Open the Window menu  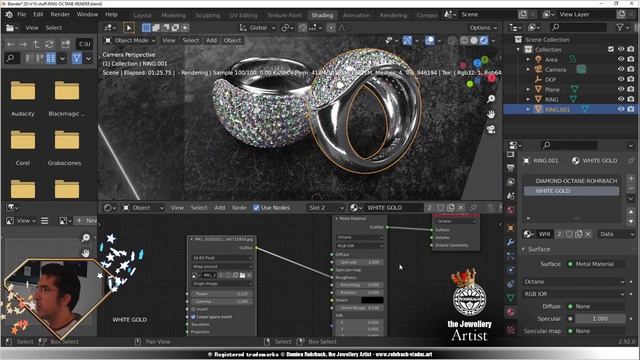click(87, 14)
